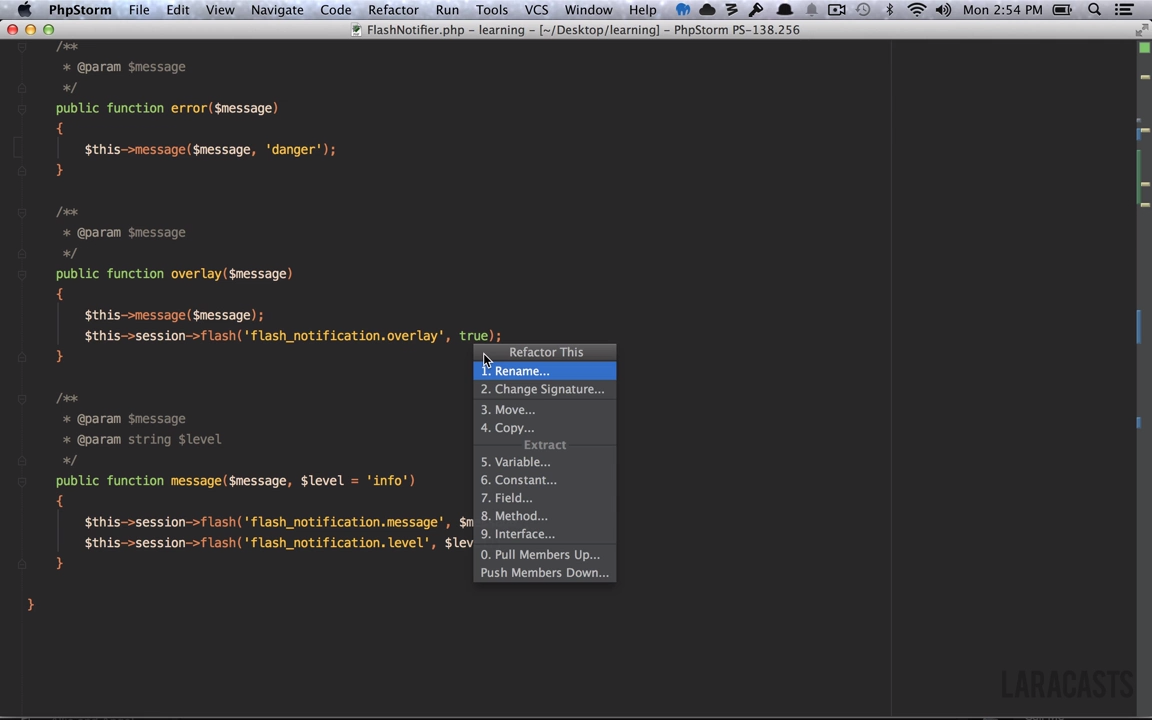Image resolution: width=1152 pixels, height=720 pixels.
Task: Click the true argument in flash call
Action: pyautogui.click(x=474, y=336)
